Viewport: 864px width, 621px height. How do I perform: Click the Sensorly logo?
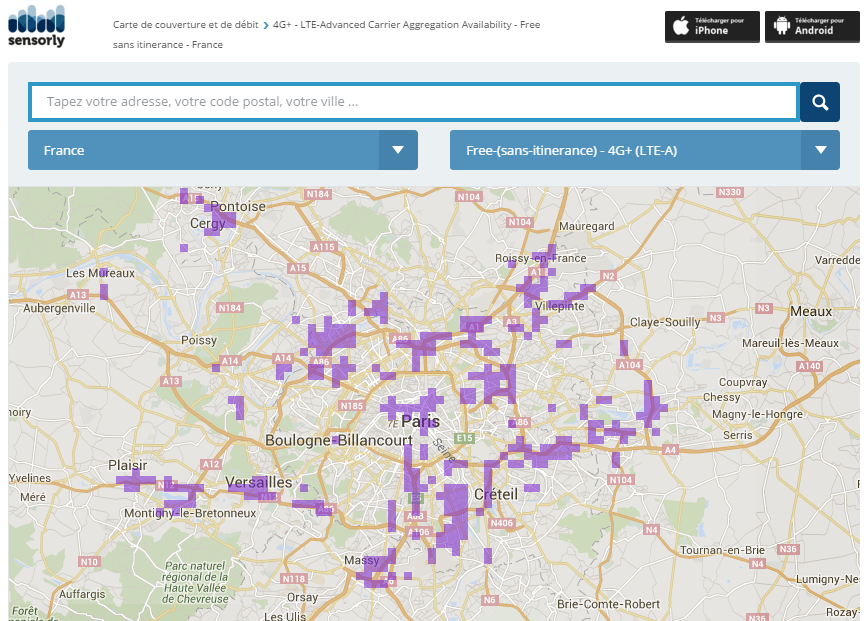pos(36,27)
